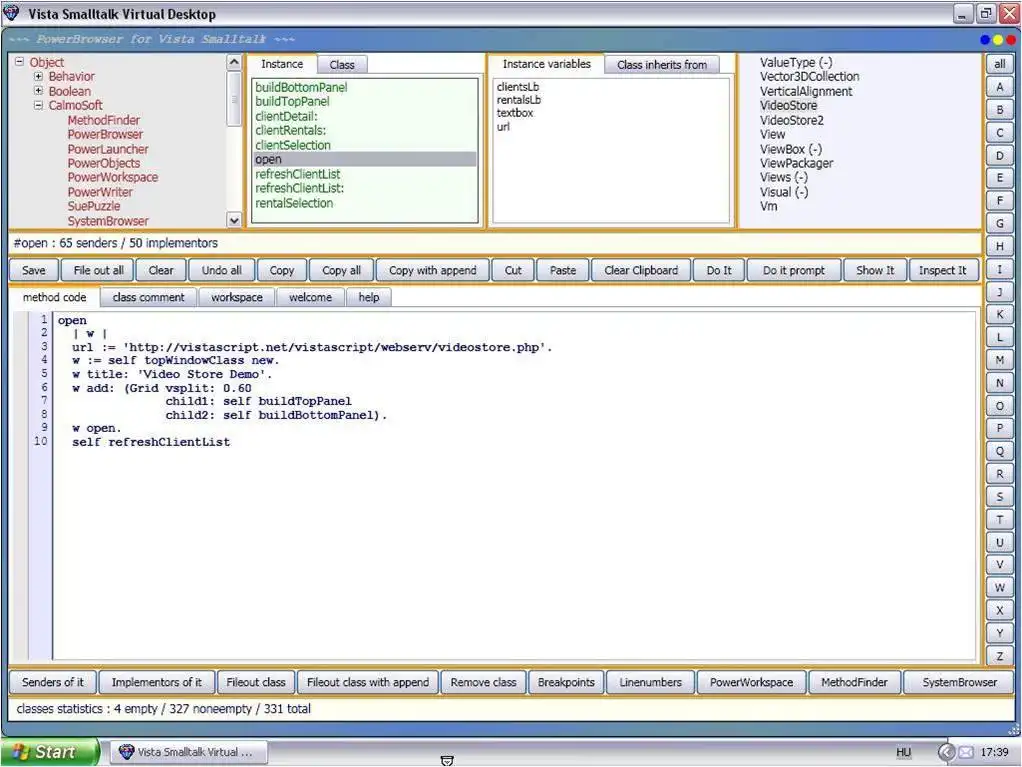Click the class tree scroll up arrow

(x=234, y=63)
